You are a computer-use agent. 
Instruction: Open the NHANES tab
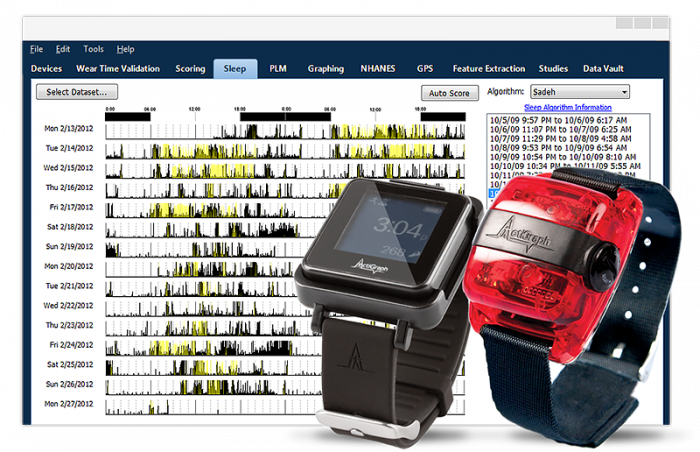click(x=378, y=68)
